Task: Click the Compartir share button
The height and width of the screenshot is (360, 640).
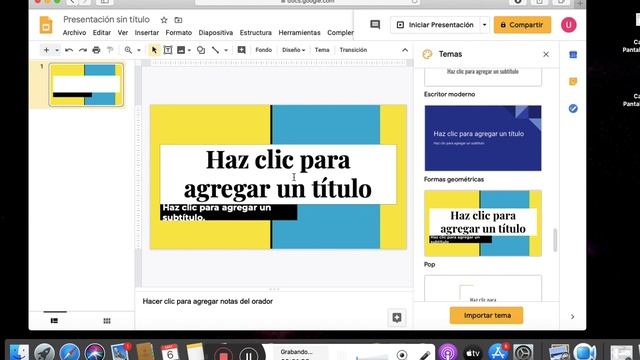Action: 522,25
